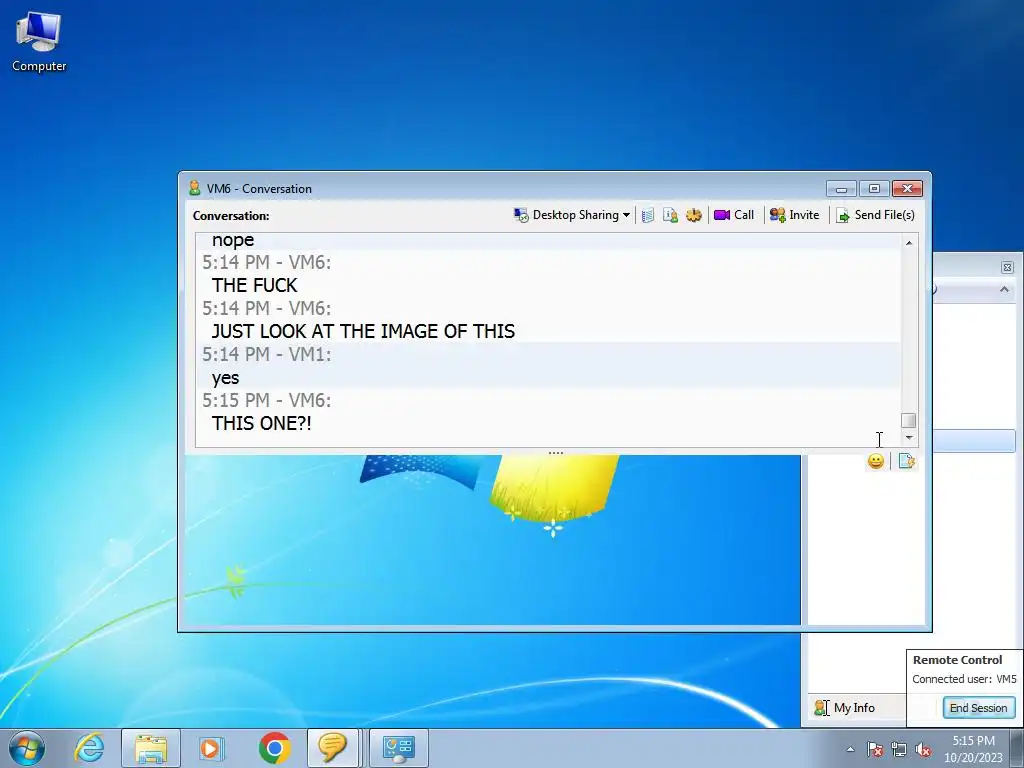Click the conversation scrollbar down arrow
Image resolution: width=1024 pixels, height=768 pixels.
pos(908,438)
